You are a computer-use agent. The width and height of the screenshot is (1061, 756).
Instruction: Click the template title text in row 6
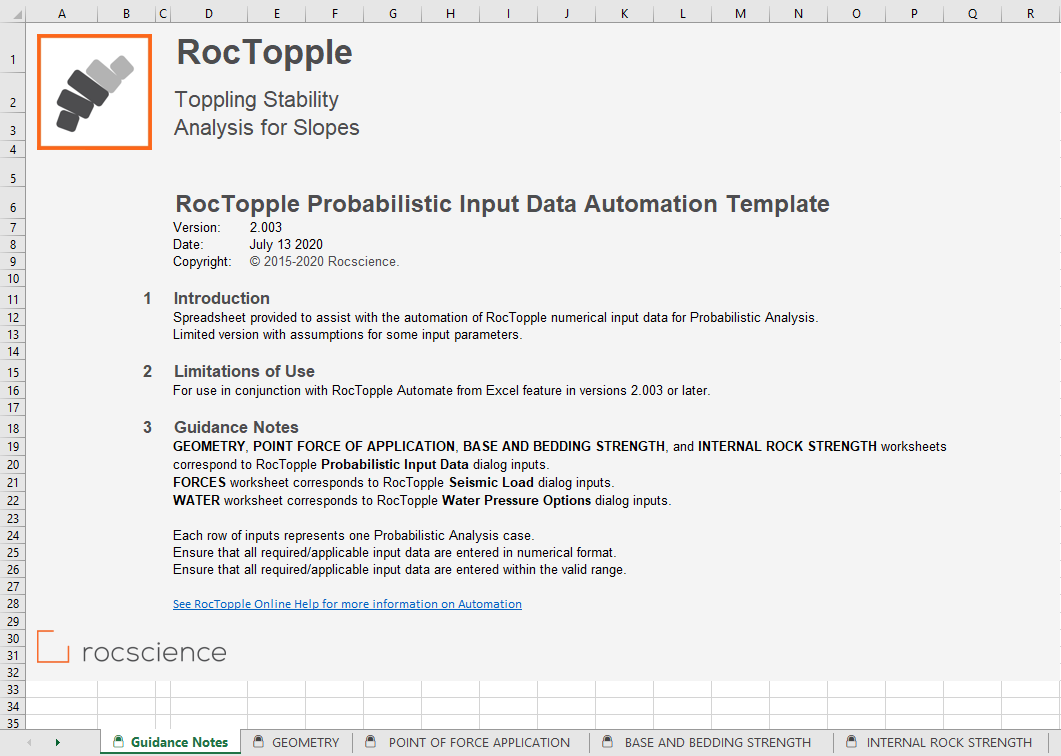coord(502,204)
